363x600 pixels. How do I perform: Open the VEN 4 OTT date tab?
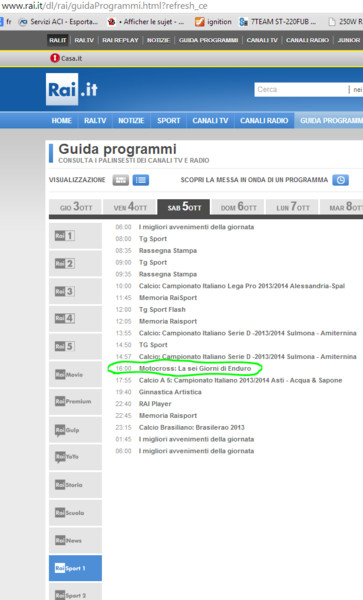pos(130,207)
